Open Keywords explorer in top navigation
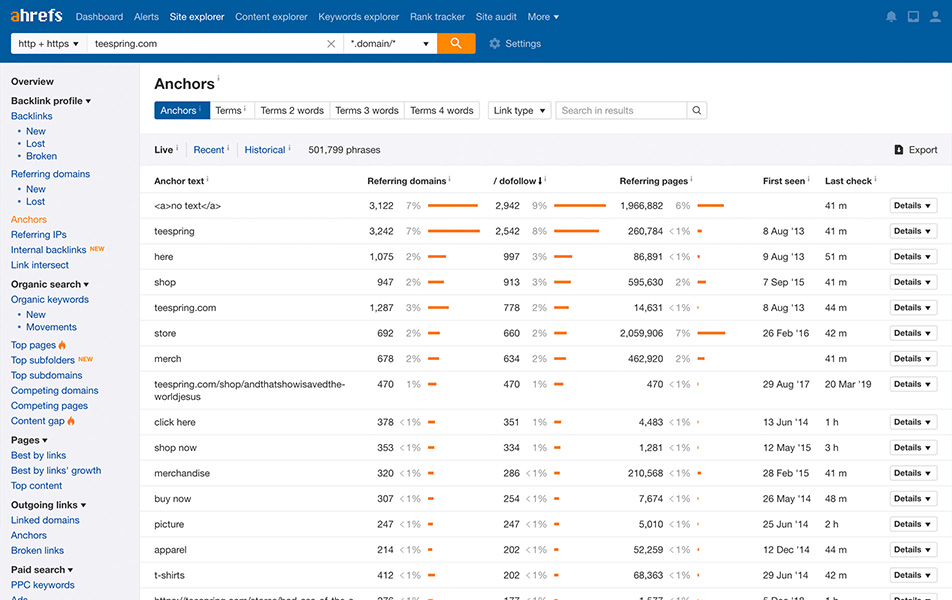Image resolution: width=952 pixels, height=600 pixels. (x=358, y=17)
